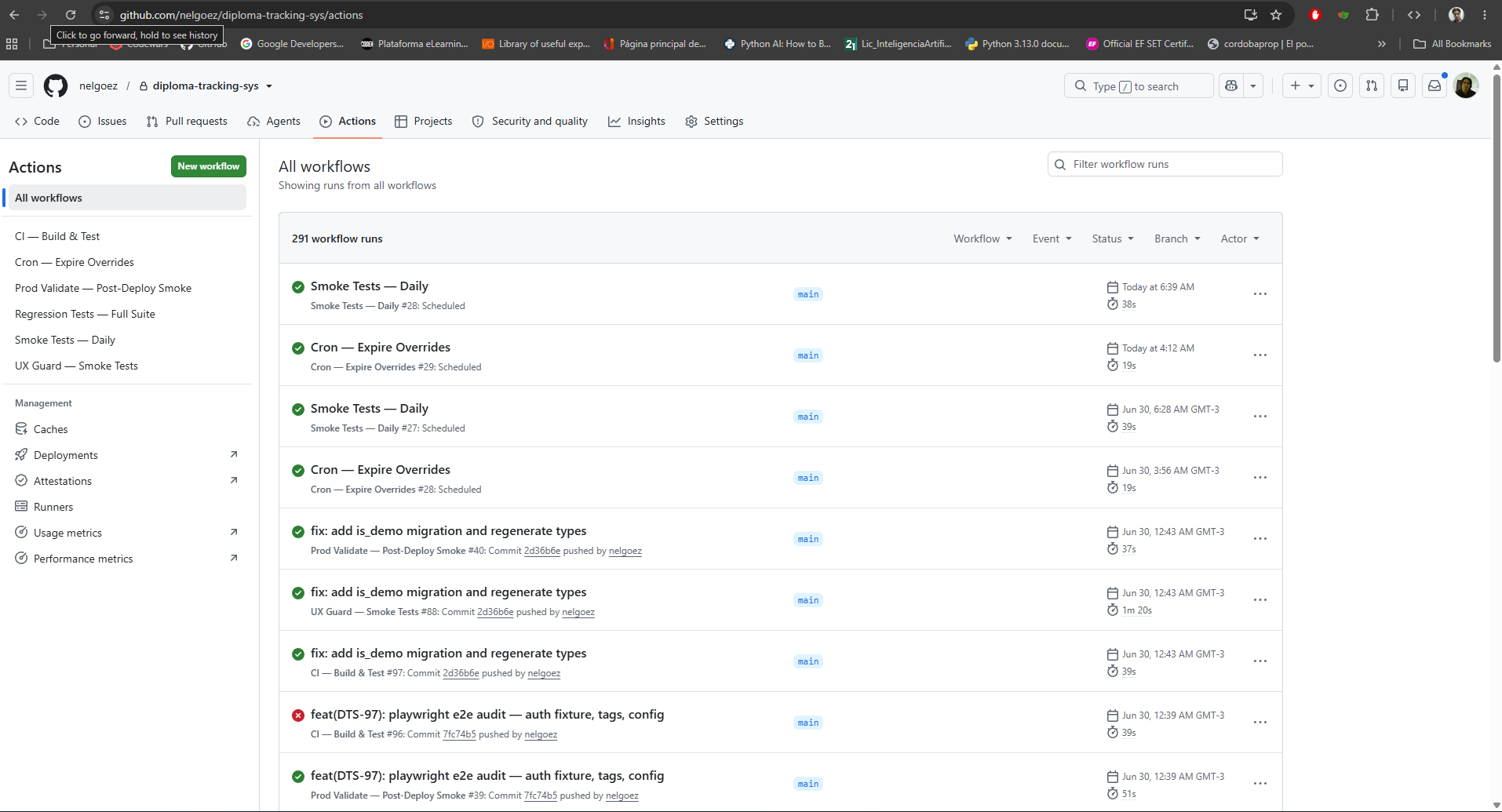Open pull requests icon in header
Image resolution: width=1502 pixels, height=812 pixels.
coord(1372,86)
